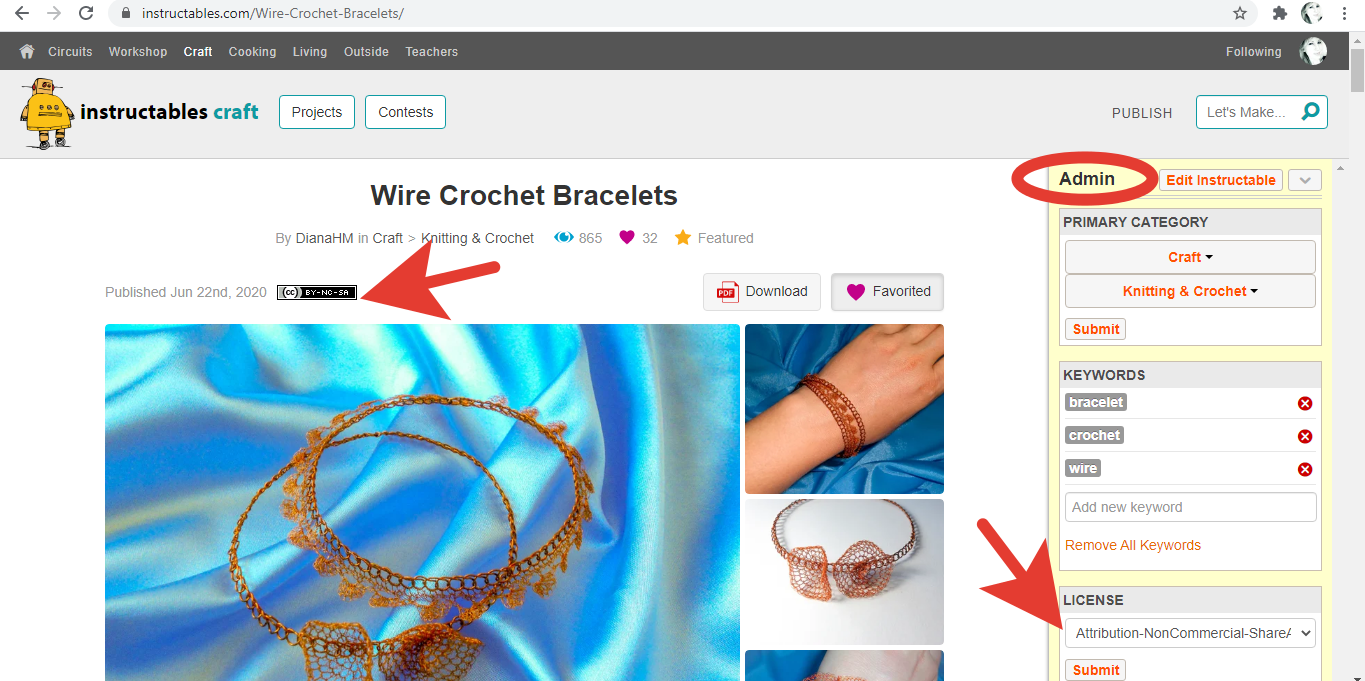
Task: Open the License select box
Action: tap(1190, 633)
